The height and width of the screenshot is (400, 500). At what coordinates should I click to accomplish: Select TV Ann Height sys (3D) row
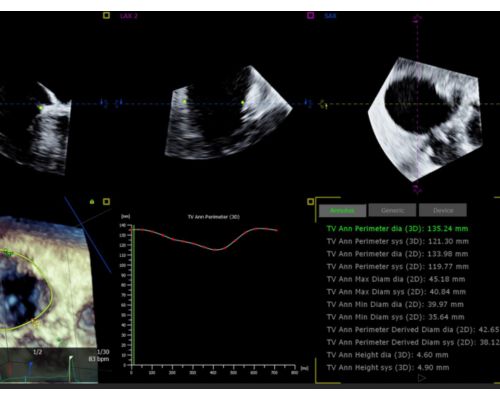pyautogui.click(x=388, y=368)
